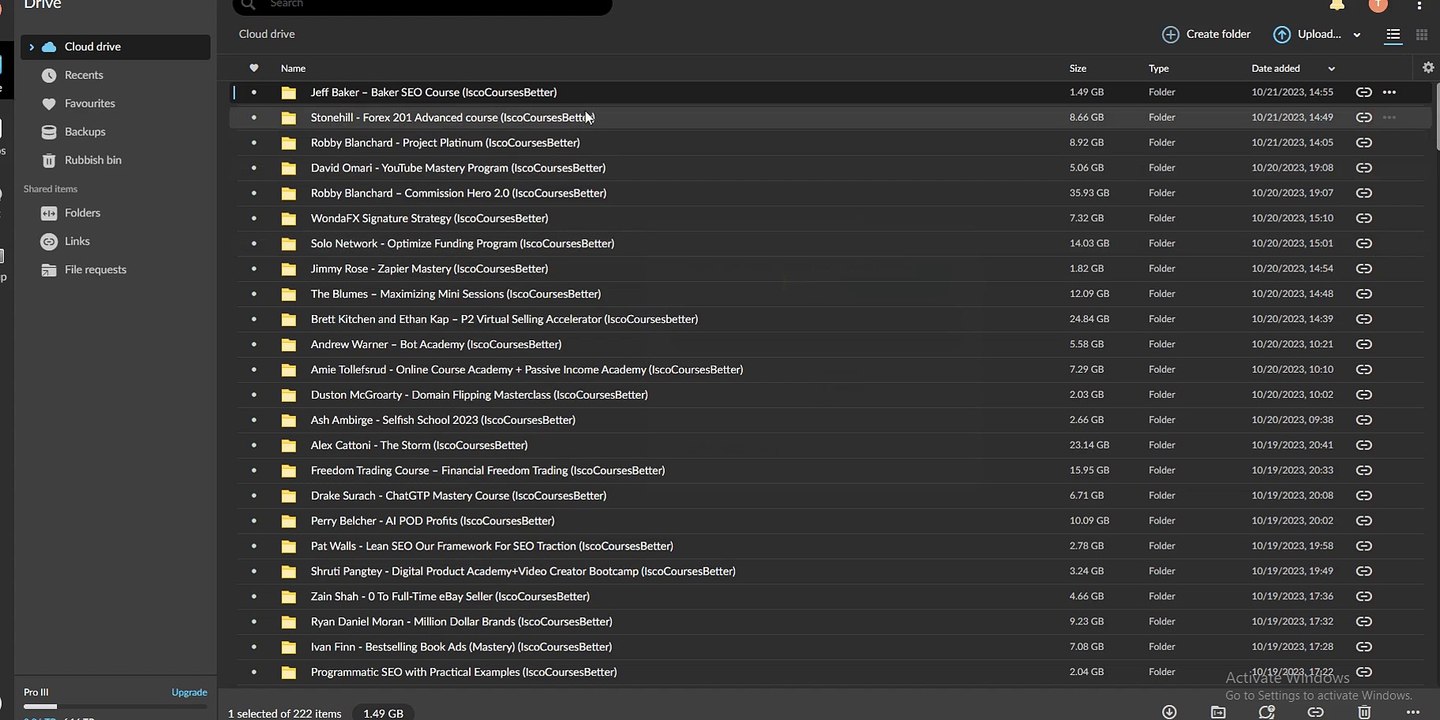
Task: Sort by the favourite heart column
Action: (x=254, y=68)
